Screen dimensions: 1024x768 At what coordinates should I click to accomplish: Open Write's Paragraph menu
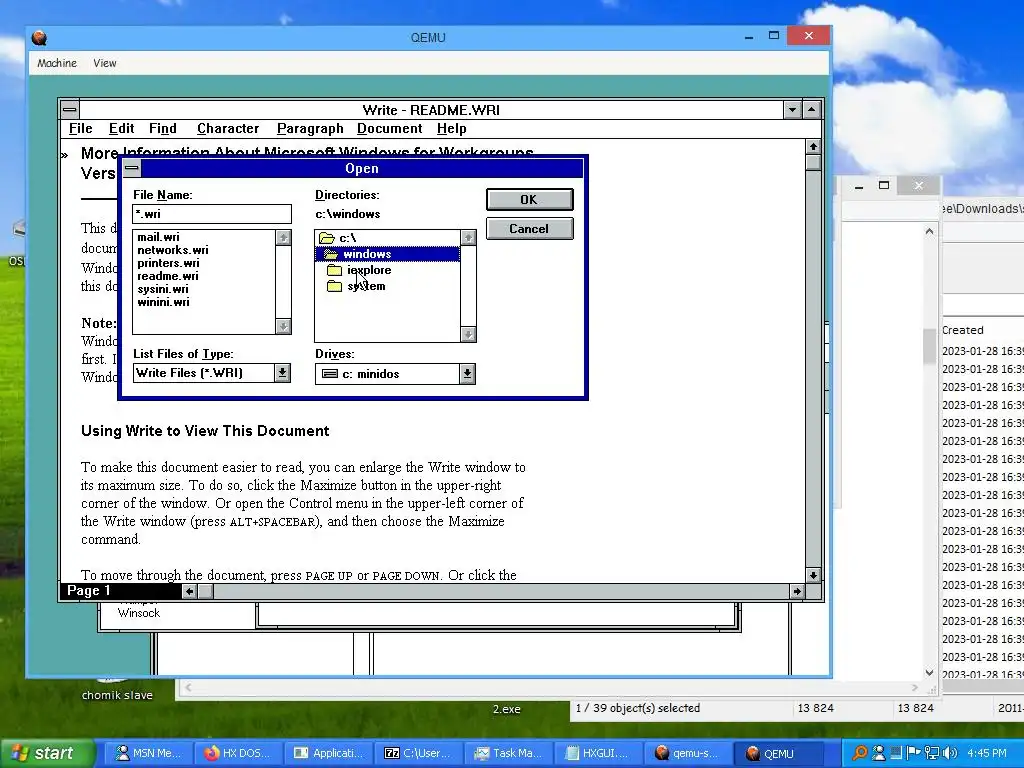click(310, 129)
